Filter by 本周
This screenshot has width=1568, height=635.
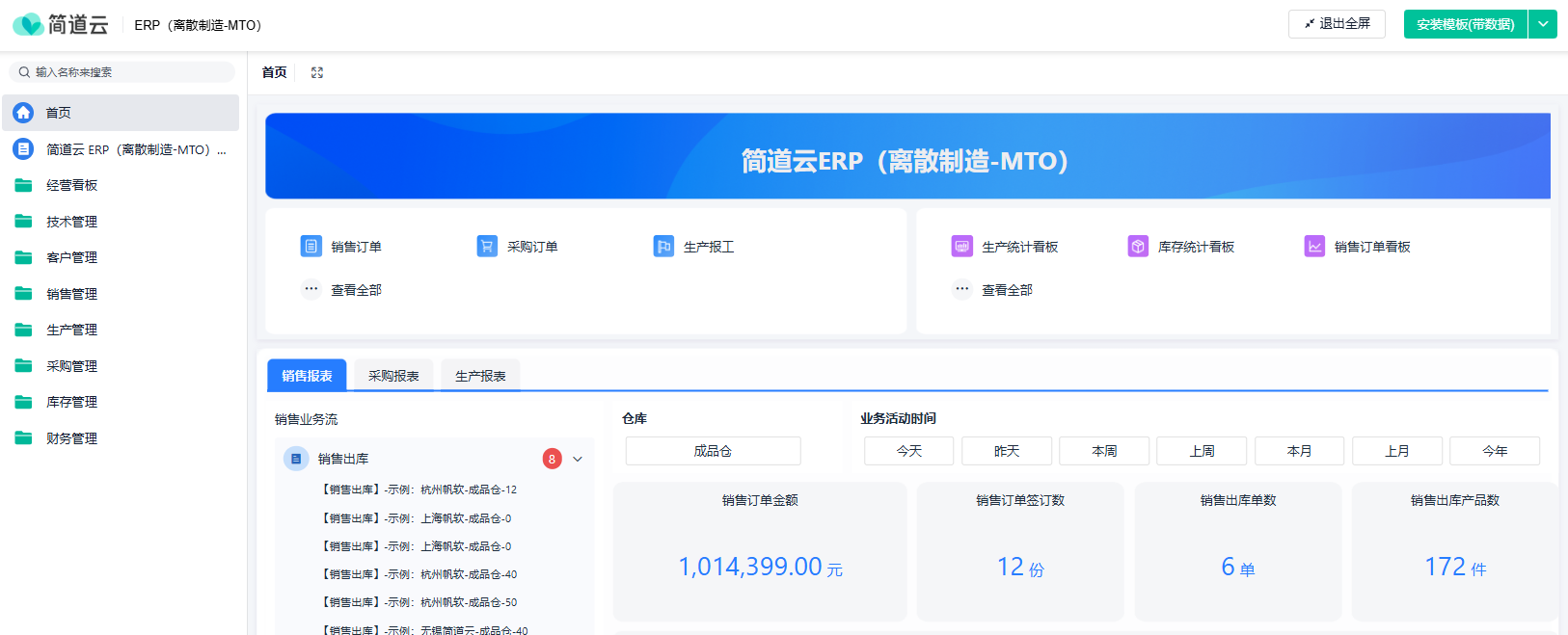tap(1104, 451)
